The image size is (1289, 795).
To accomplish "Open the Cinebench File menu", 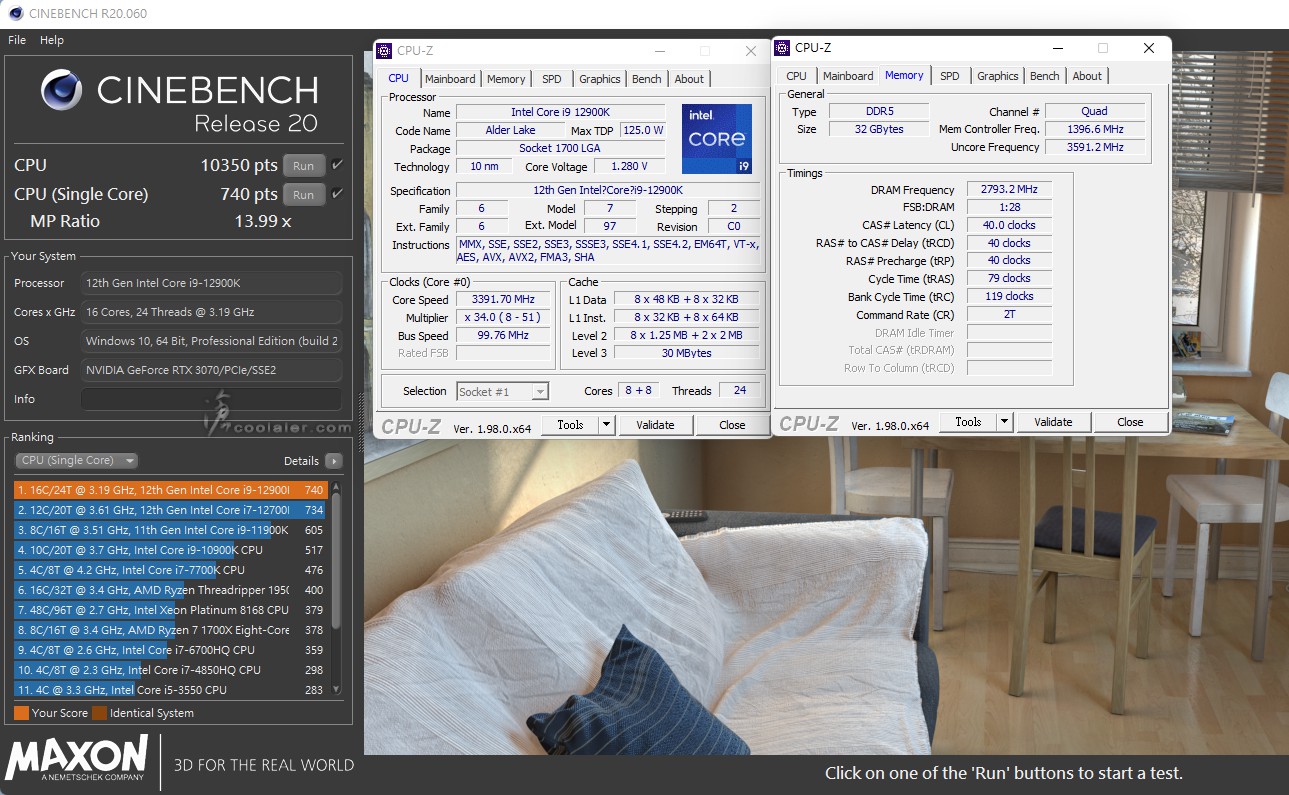I will [17, 40].
